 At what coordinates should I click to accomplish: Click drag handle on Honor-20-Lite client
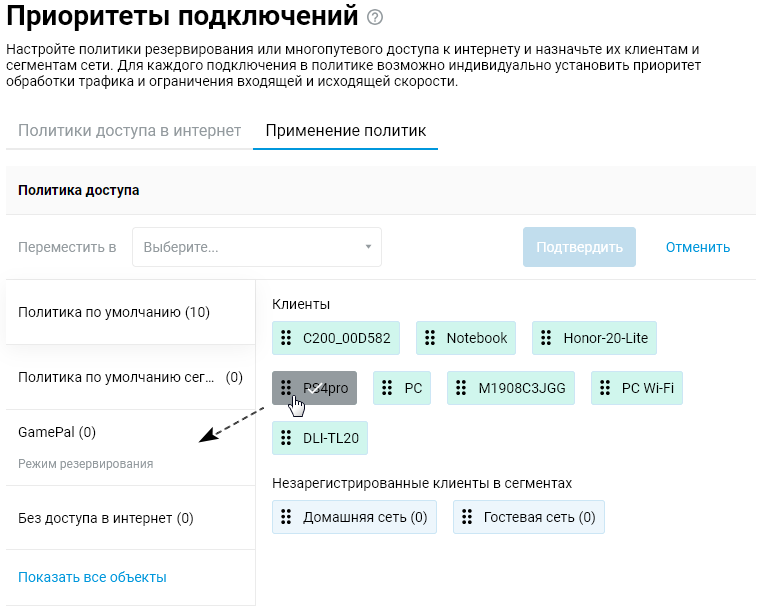547,338
